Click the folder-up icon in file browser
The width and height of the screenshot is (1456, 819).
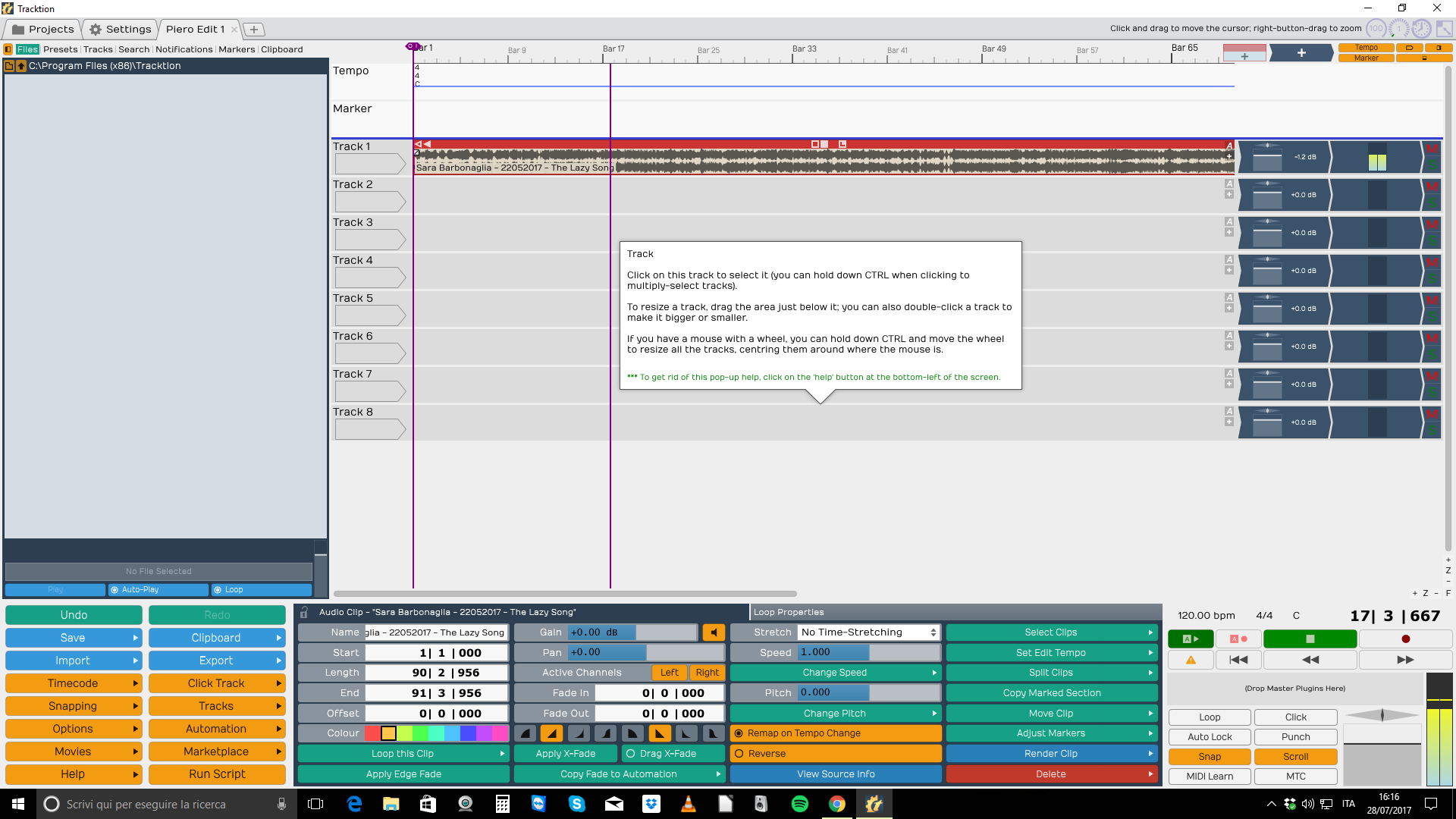21,66
